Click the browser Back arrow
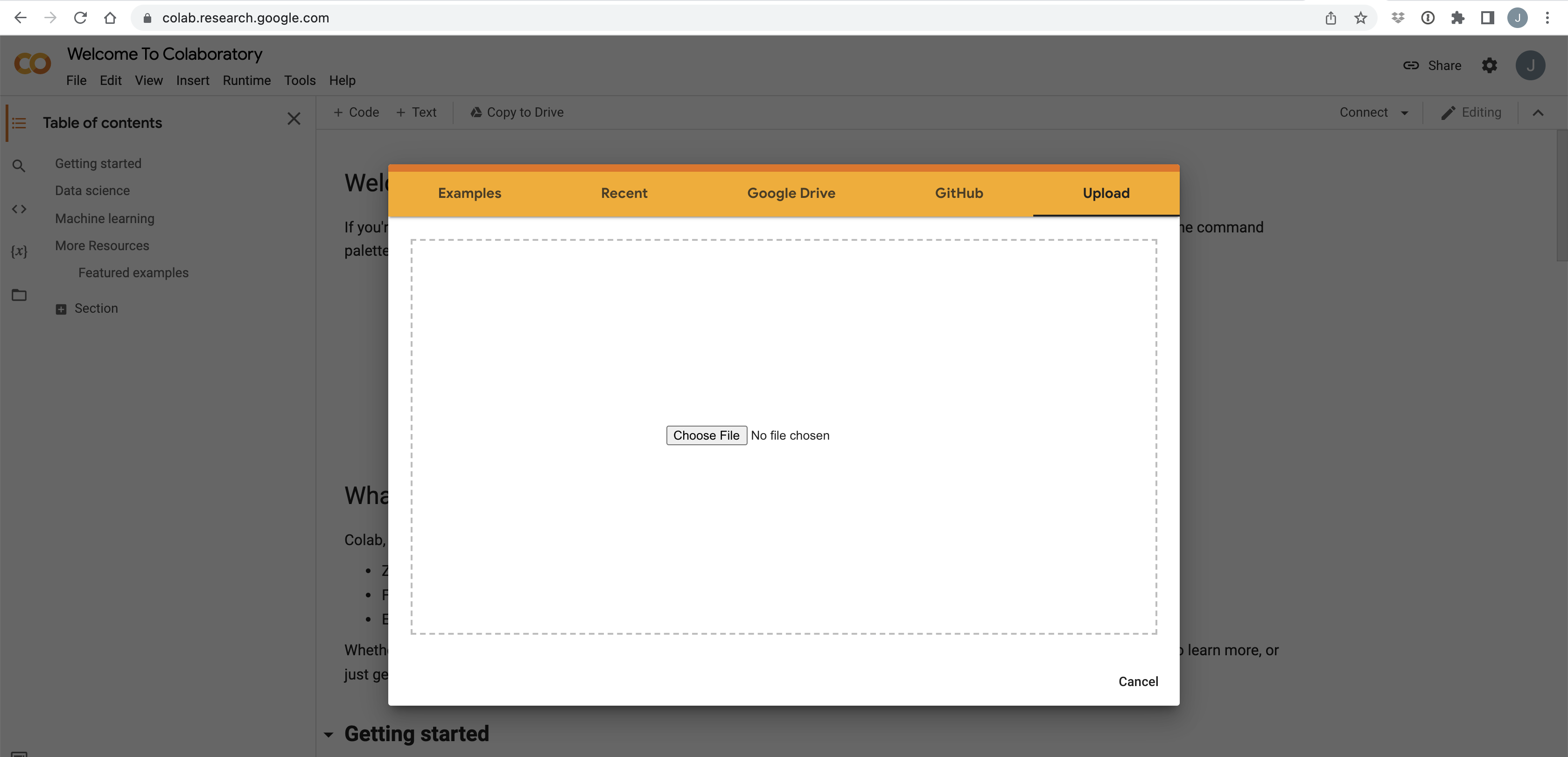 pyautogui.click(x=20, y=18)
